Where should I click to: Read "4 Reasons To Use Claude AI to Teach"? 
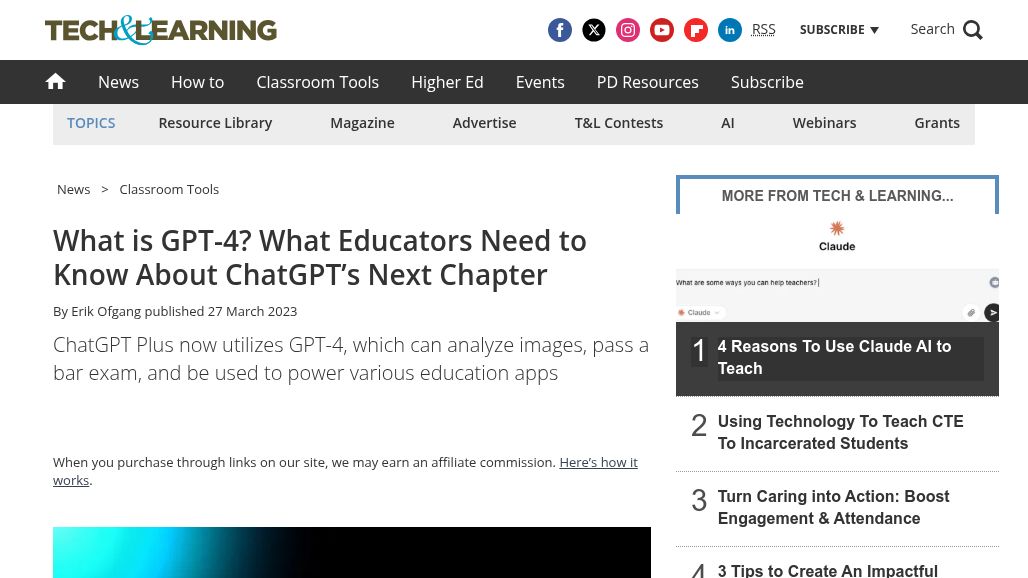(834, 358)
